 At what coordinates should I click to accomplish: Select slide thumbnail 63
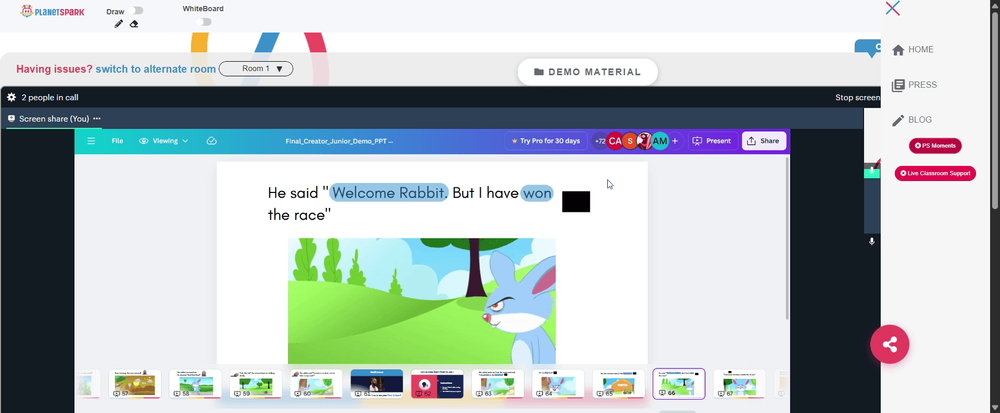pyautogui.click(x=497, y=384)
